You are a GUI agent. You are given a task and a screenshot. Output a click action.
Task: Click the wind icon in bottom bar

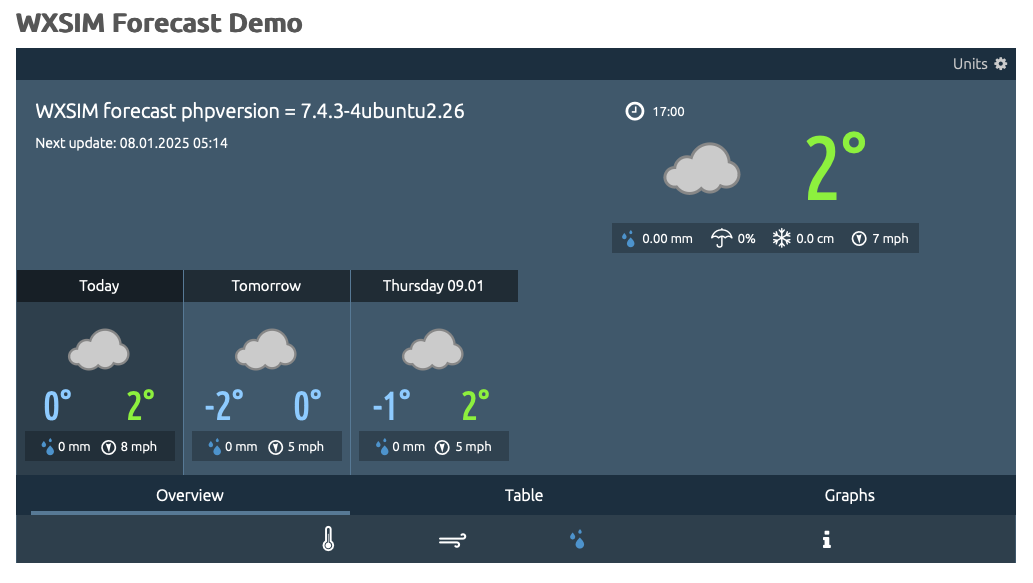(453, 540)
